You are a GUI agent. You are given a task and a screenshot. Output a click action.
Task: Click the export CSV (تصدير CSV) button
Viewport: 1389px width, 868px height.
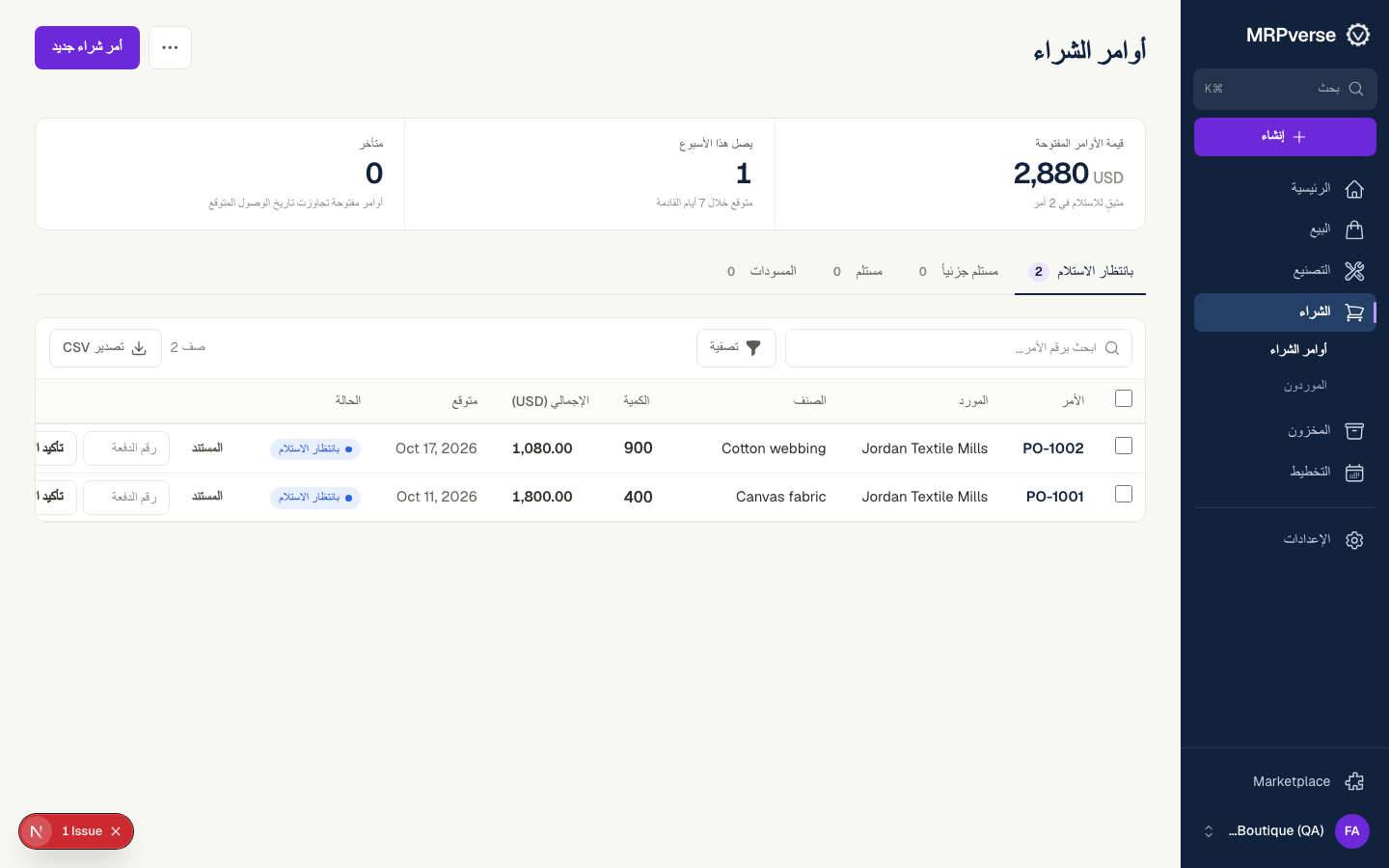pyautogui.click(x=105, y=348)
